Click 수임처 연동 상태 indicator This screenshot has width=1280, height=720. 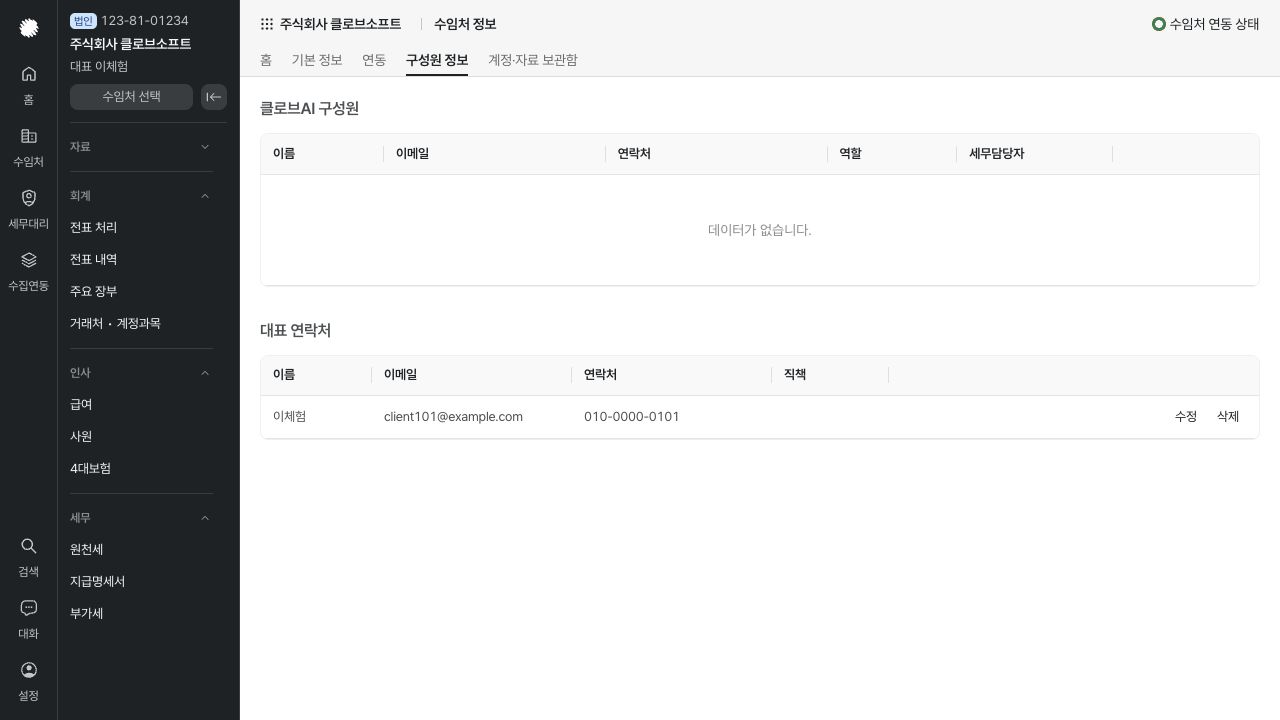[1206, 24]
